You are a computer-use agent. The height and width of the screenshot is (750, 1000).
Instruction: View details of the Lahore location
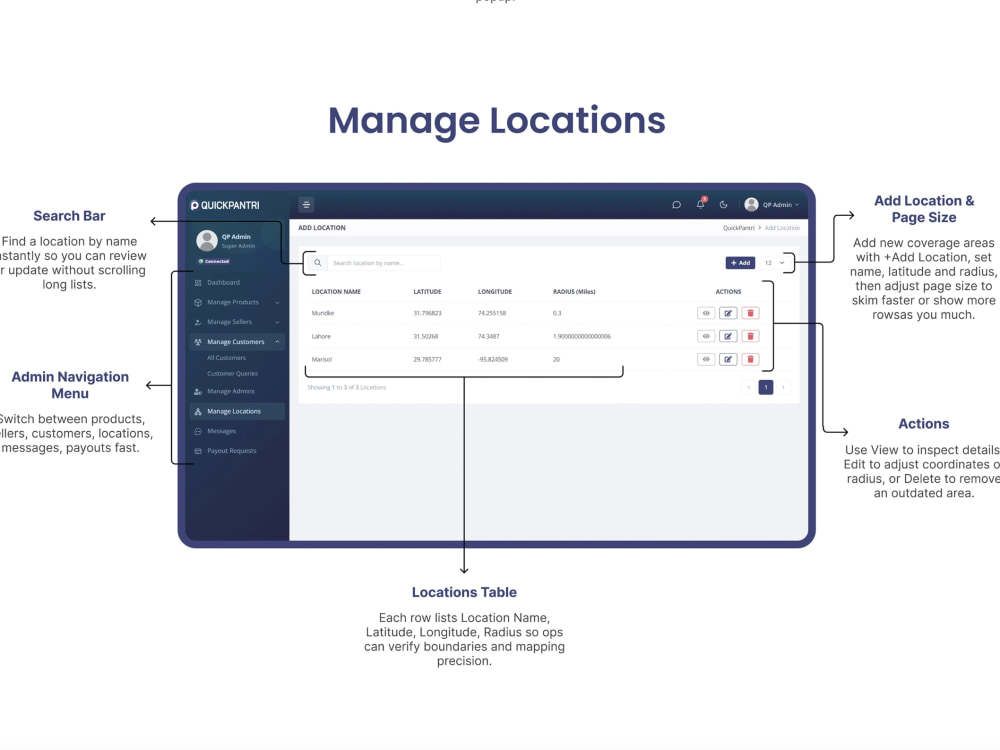(706, 336)
